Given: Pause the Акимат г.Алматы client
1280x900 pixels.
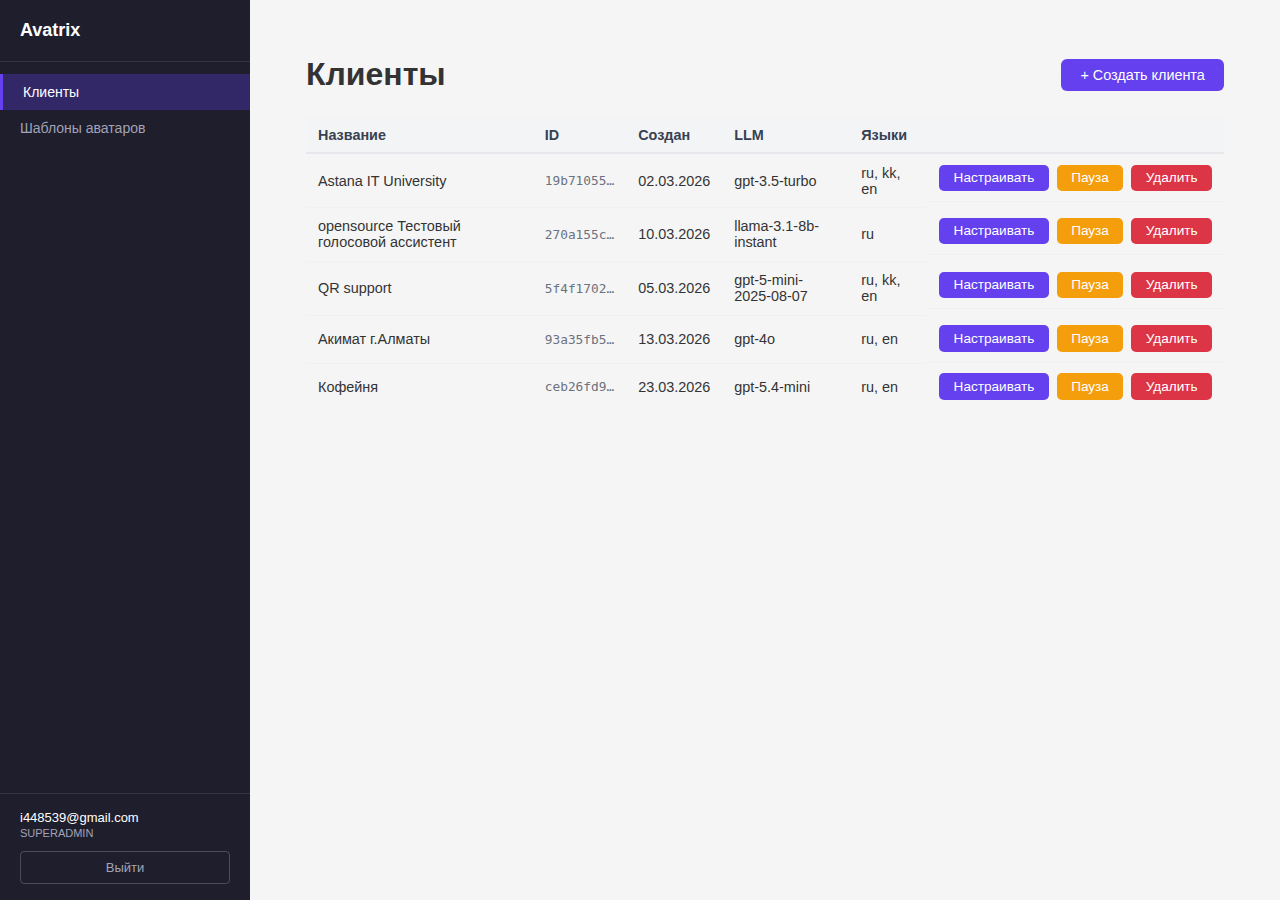Looking at the screenshot, I should [1089, 338].
